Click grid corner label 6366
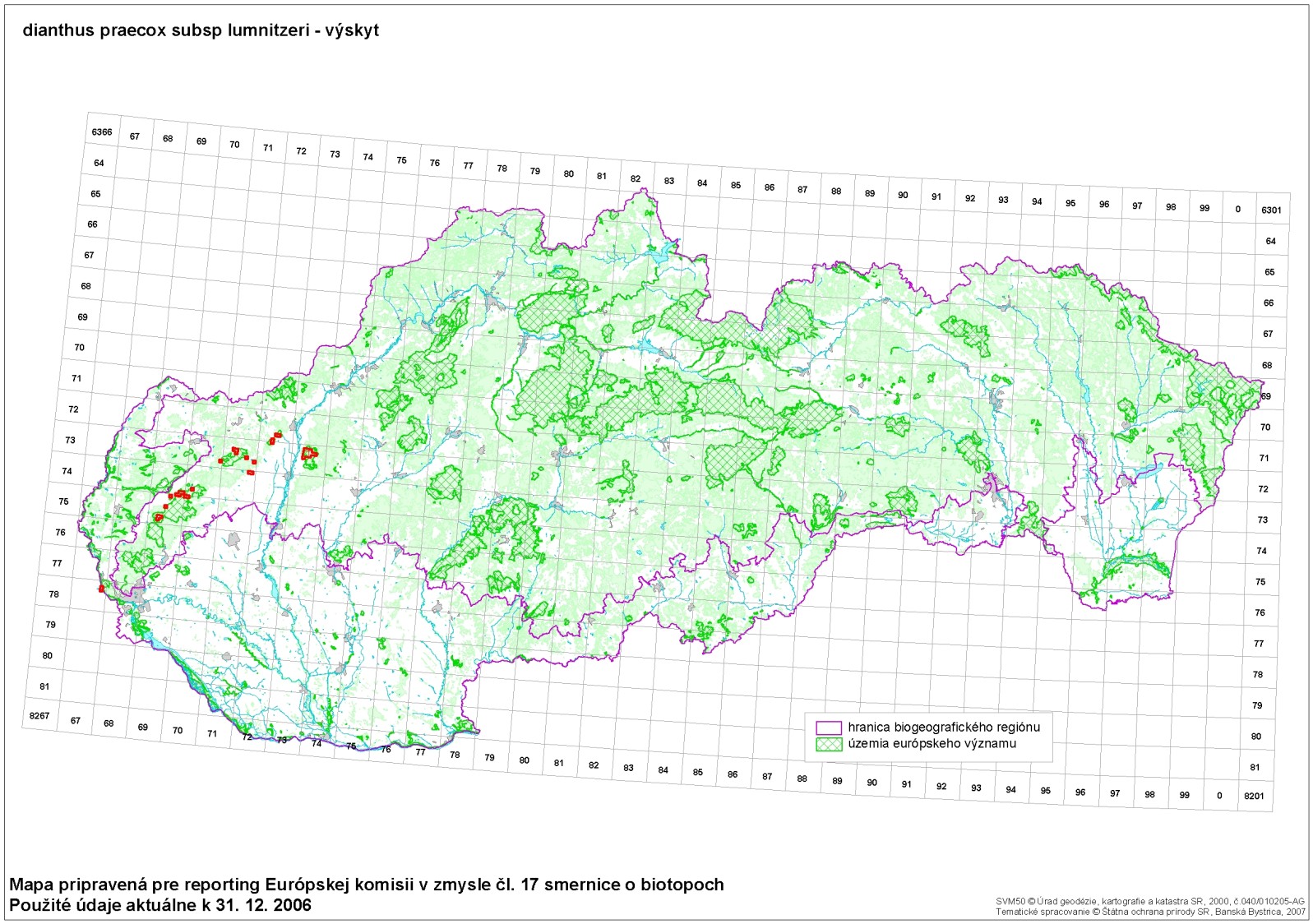The width and height of the screenshot is (1313, 924). coord(102,132)
